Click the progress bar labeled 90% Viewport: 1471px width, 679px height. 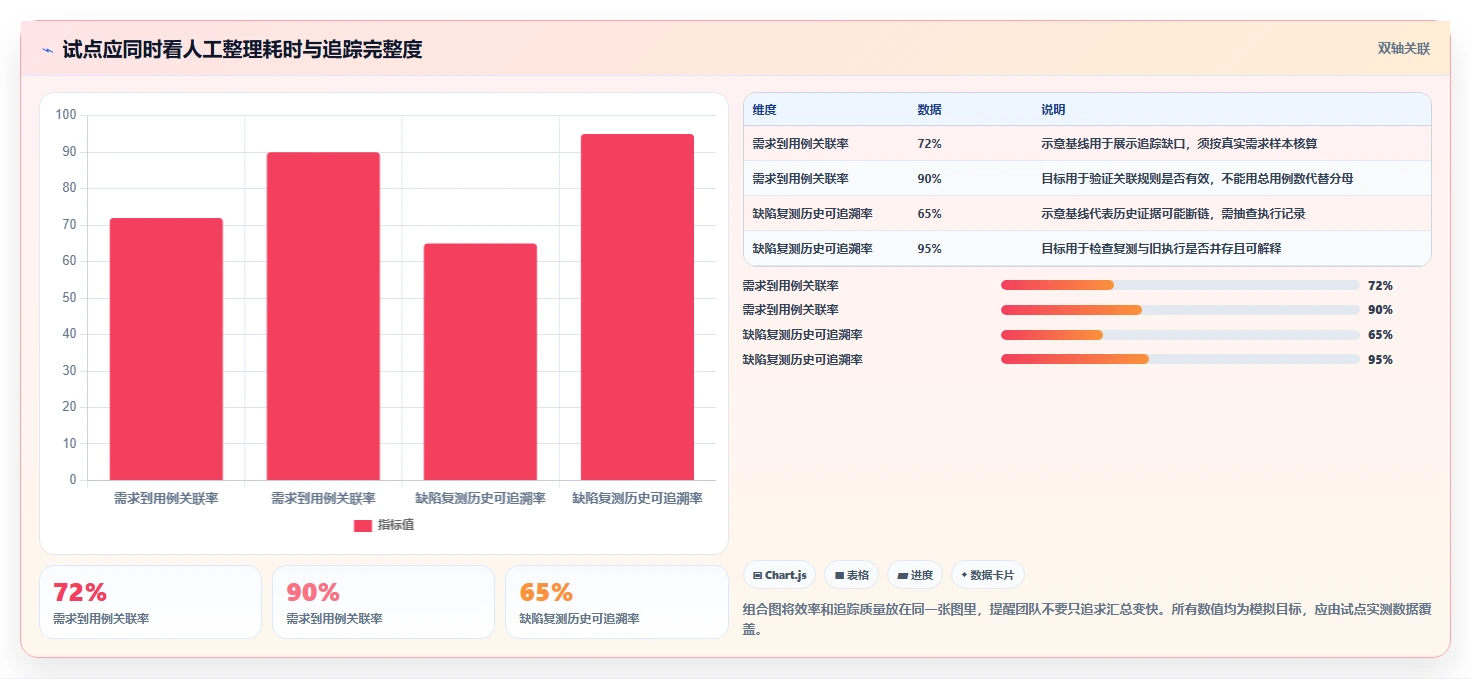pyautogui.click(x=1180, y=310)
